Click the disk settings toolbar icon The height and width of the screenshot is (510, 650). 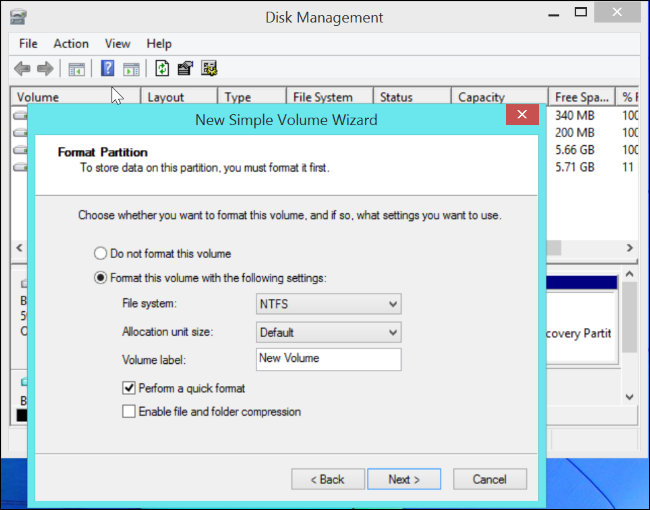(x=209, y=68)
